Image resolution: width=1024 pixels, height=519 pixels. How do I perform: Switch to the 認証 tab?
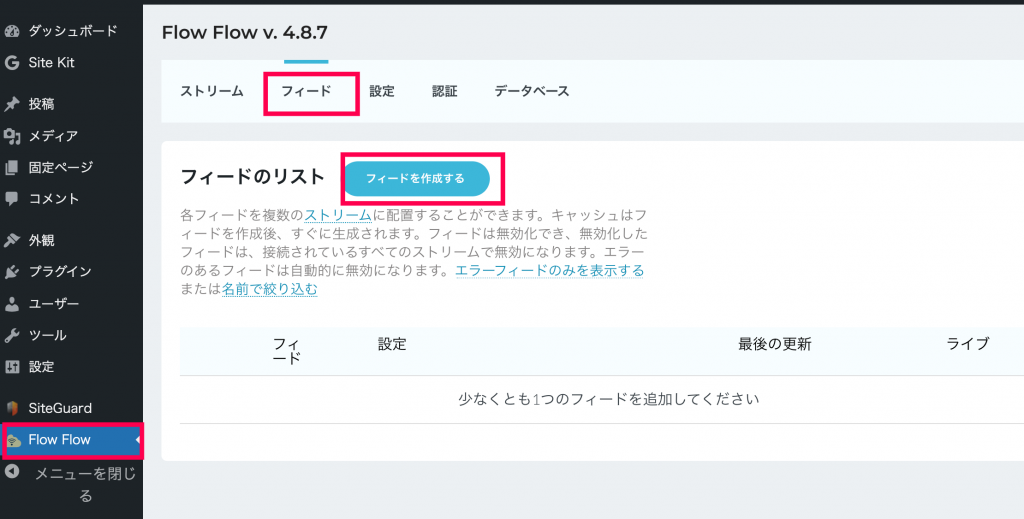tap(445, 91)
